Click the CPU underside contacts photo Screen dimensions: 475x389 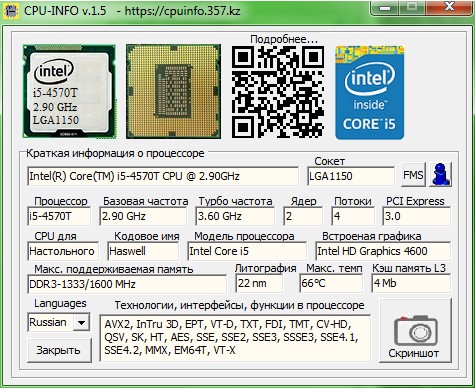click(173, 91)
